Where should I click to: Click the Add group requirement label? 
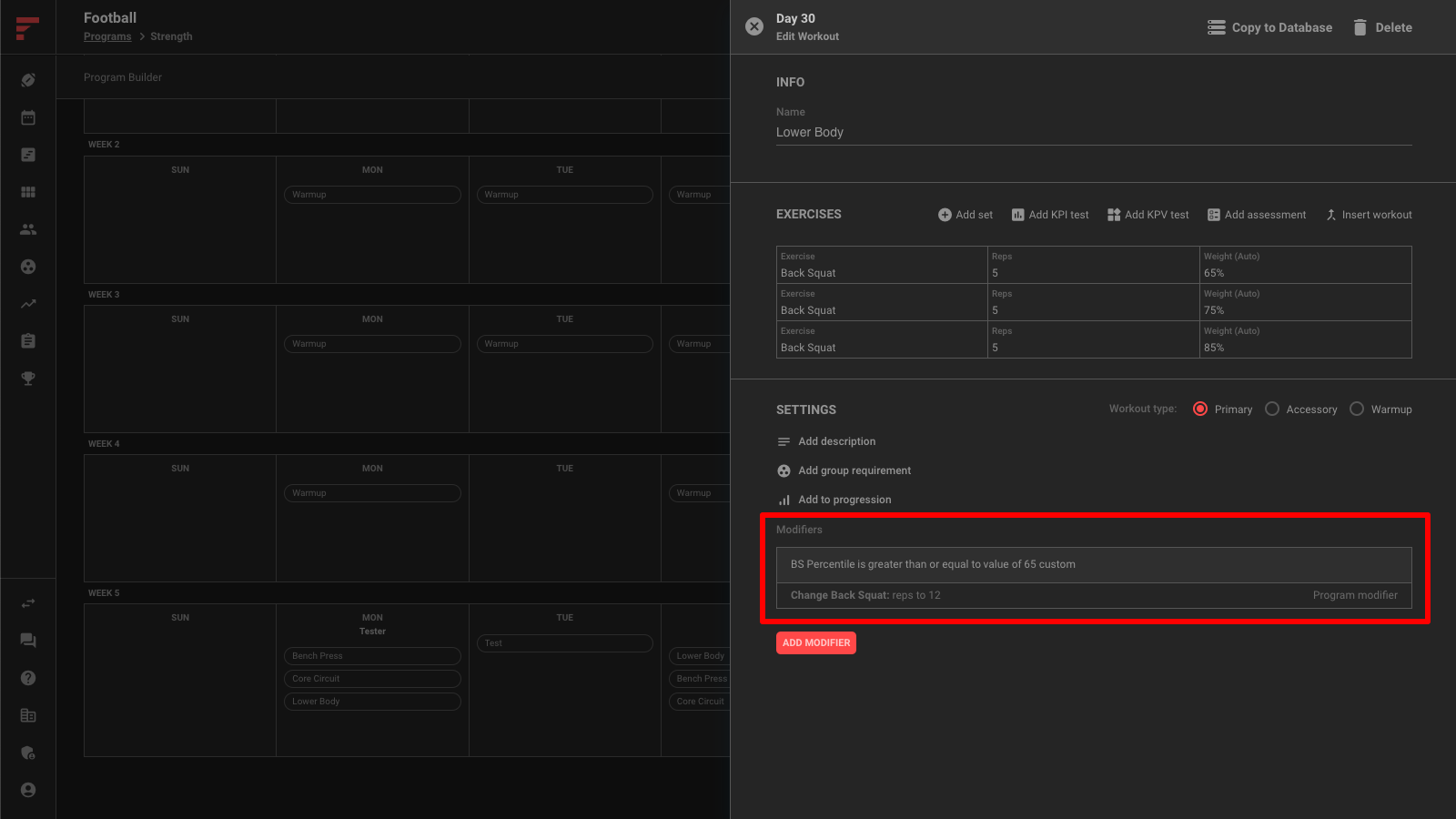click(854, 470)
